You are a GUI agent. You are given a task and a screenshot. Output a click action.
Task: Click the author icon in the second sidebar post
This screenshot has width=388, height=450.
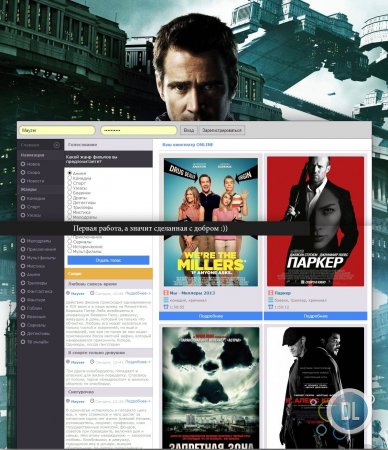[x=68, y=362]
